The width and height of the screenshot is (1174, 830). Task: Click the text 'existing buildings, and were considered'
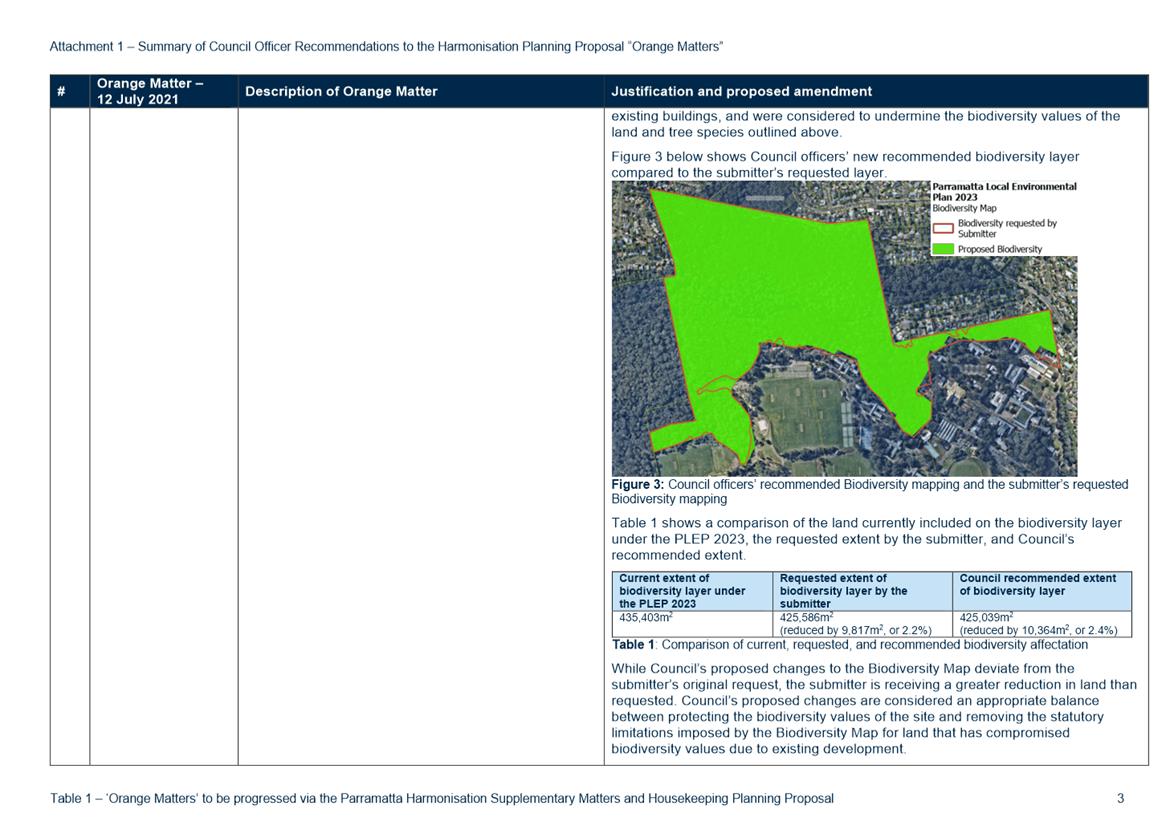(x=866, y=124)
